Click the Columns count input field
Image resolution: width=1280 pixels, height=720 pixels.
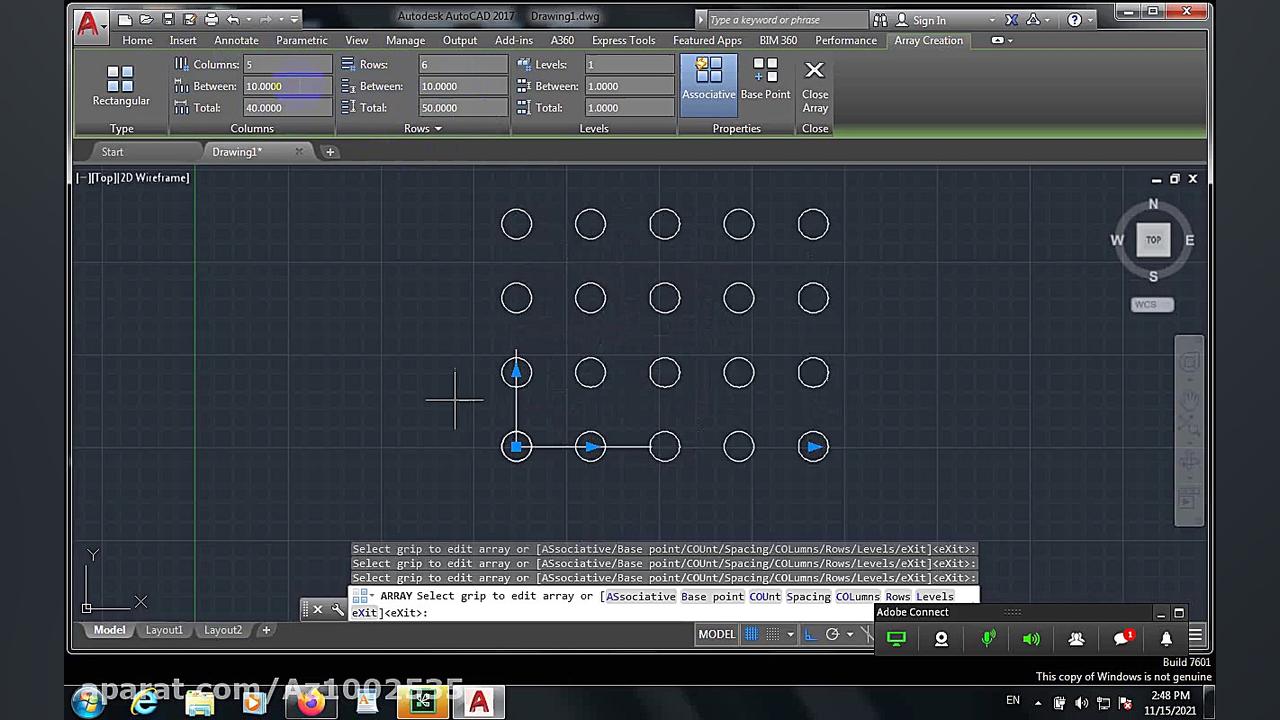287,64
